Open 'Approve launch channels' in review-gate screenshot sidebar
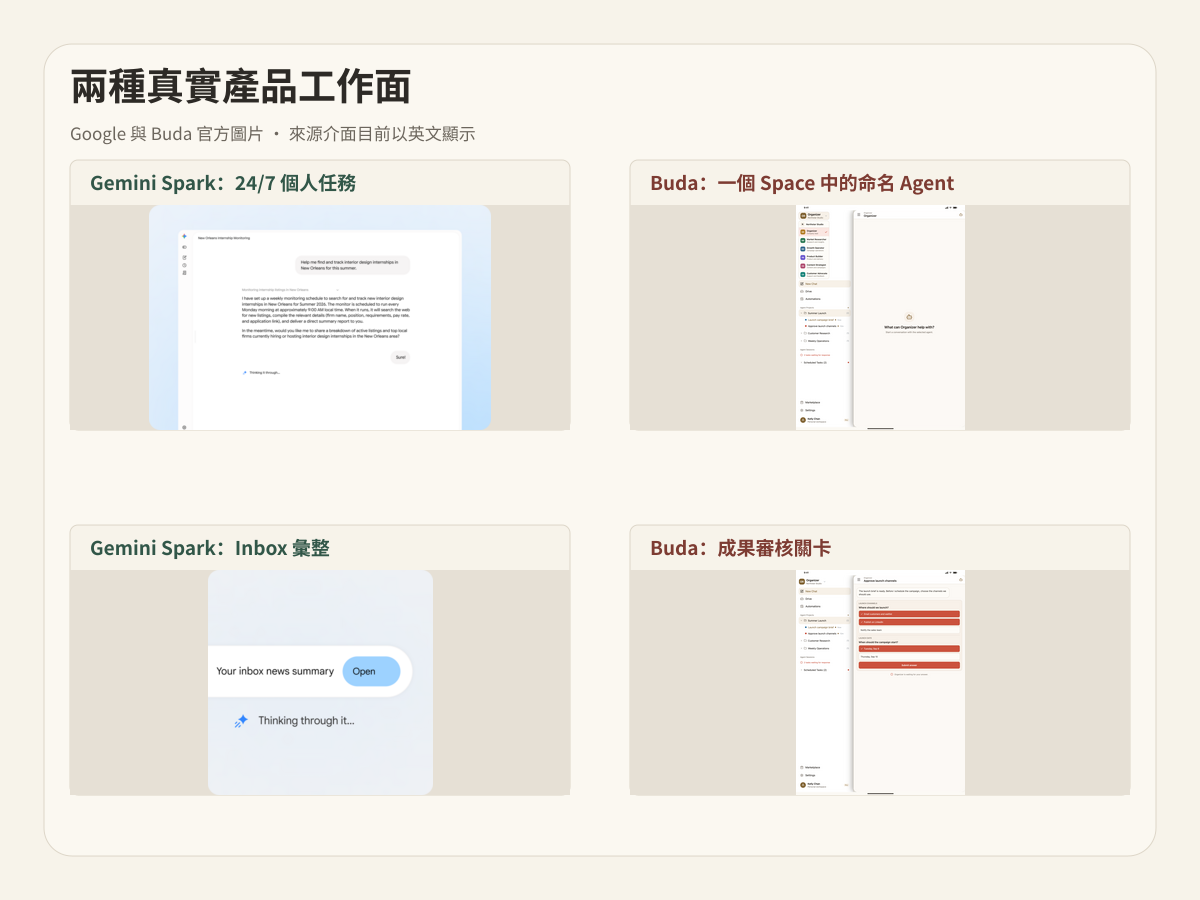This screenshot has width=1200, height=900. (823, 633)
